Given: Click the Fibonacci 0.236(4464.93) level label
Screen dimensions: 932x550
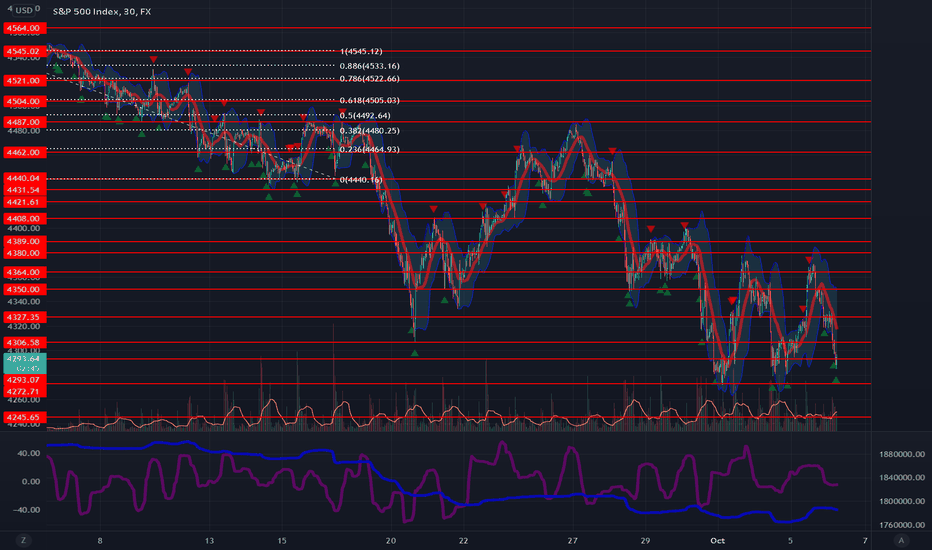Looking at the screenshot, I should pyautogui.click(x=369, y=149).
